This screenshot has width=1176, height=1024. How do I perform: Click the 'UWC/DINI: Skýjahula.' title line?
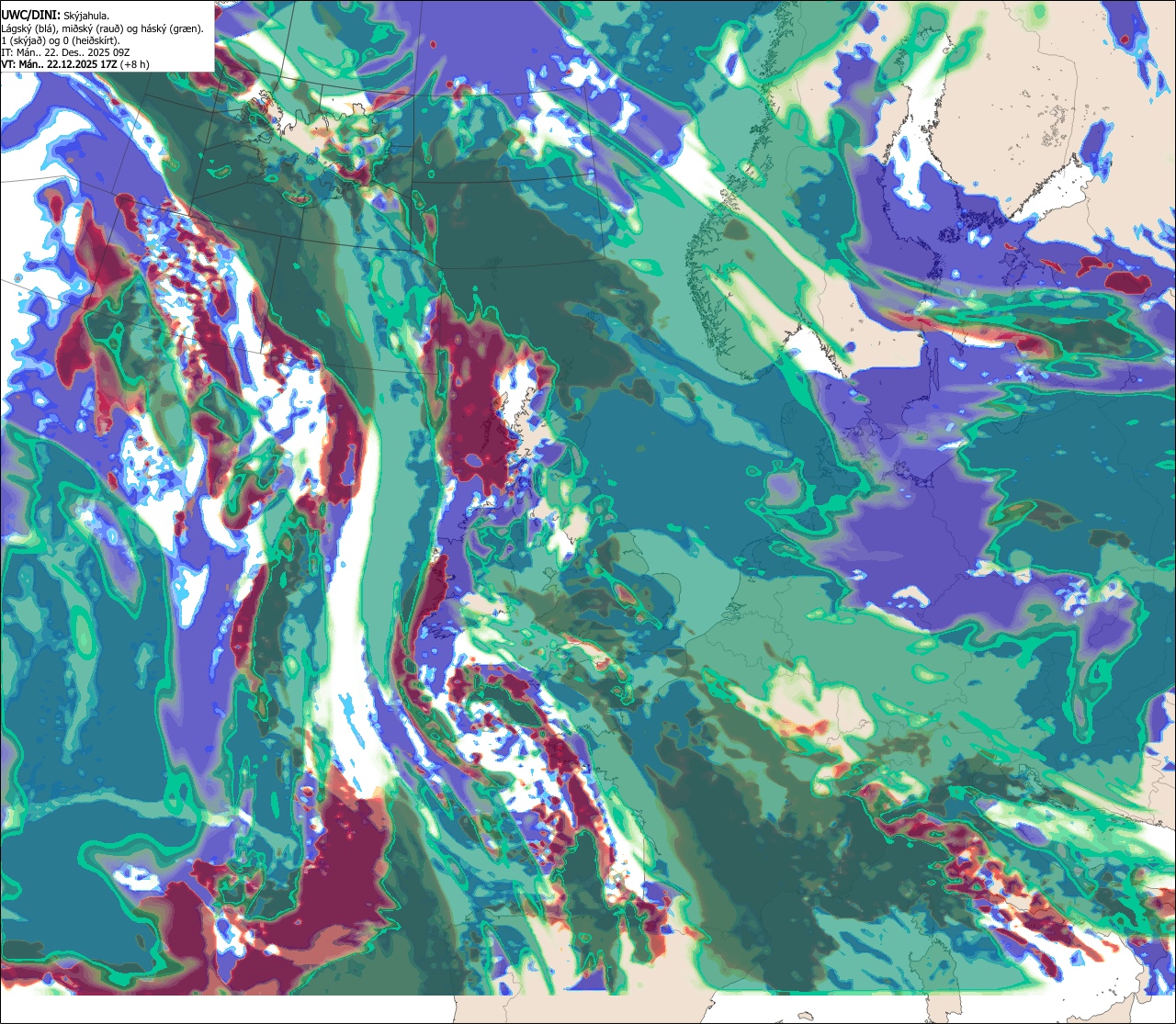click(x=56, y=15)
